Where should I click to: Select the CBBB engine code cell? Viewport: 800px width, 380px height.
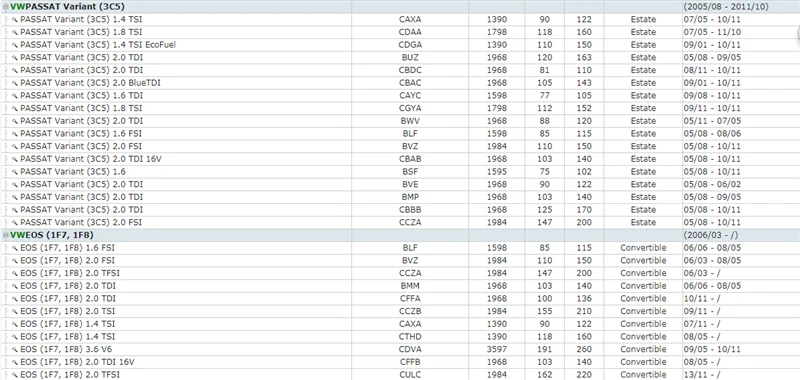tap(410, 210)
